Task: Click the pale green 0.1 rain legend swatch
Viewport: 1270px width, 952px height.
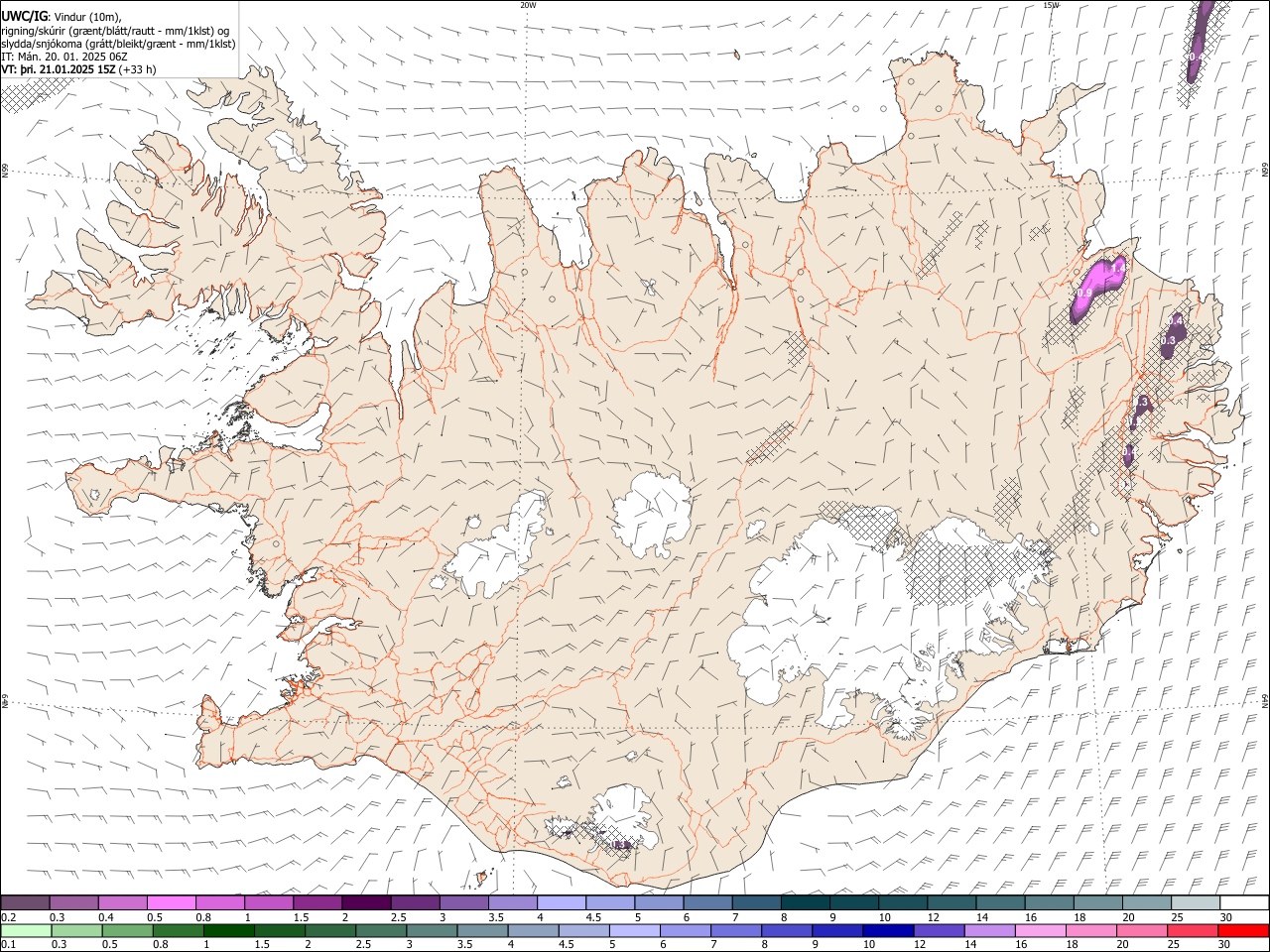Action: [x=25, y=931]
